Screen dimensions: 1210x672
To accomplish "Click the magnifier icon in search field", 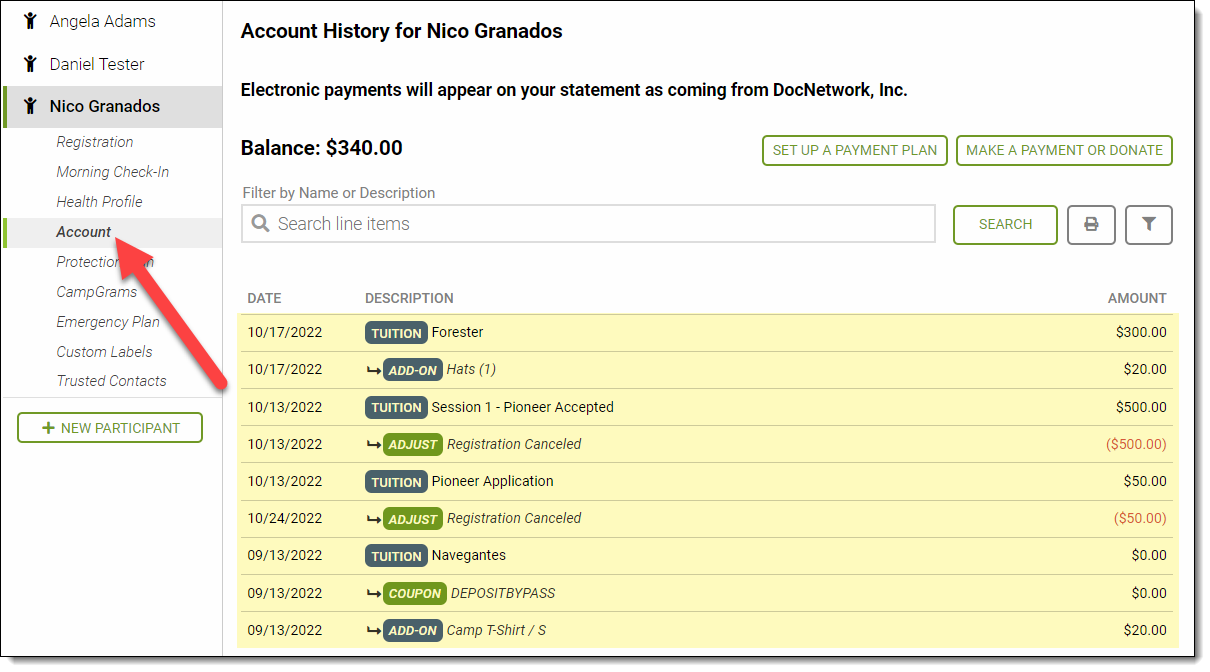I will [x=261, y=224].
